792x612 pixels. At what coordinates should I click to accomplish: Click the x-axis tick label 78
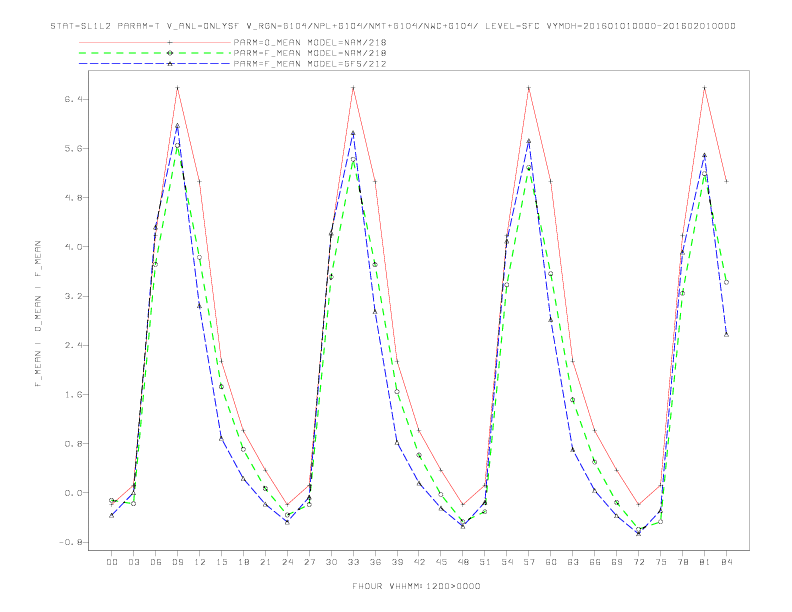(x=682, y=562)
